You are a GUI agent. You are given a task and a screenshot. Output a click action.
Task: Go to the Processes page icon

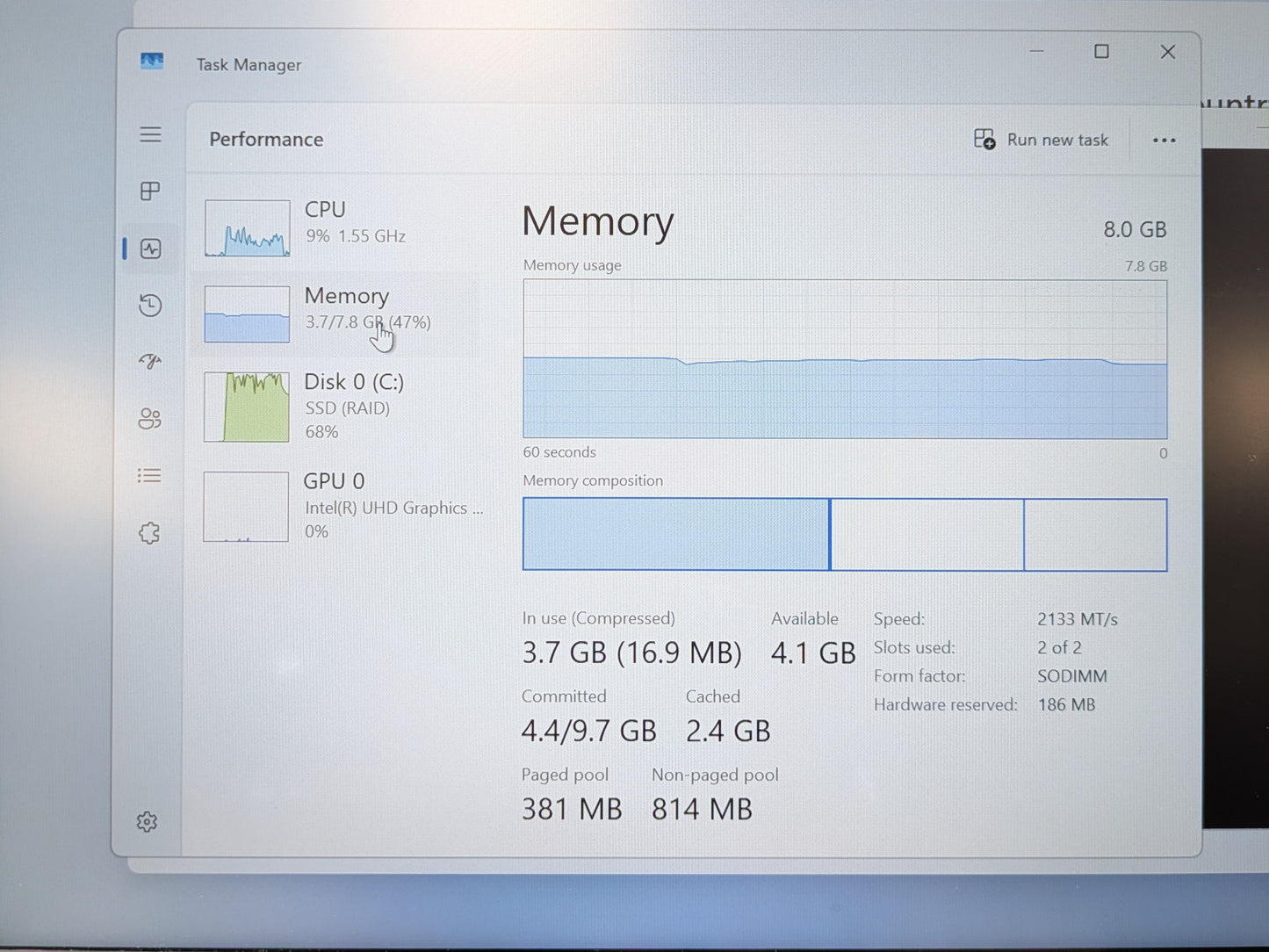pos(150,191)
